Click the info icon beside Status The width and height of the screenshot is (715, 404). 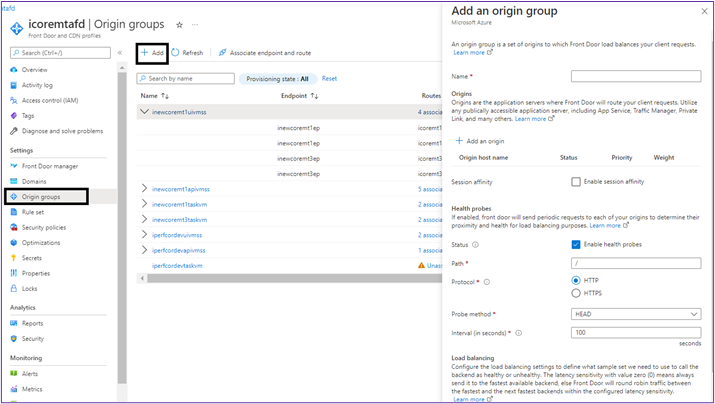(x=475, y=244)
